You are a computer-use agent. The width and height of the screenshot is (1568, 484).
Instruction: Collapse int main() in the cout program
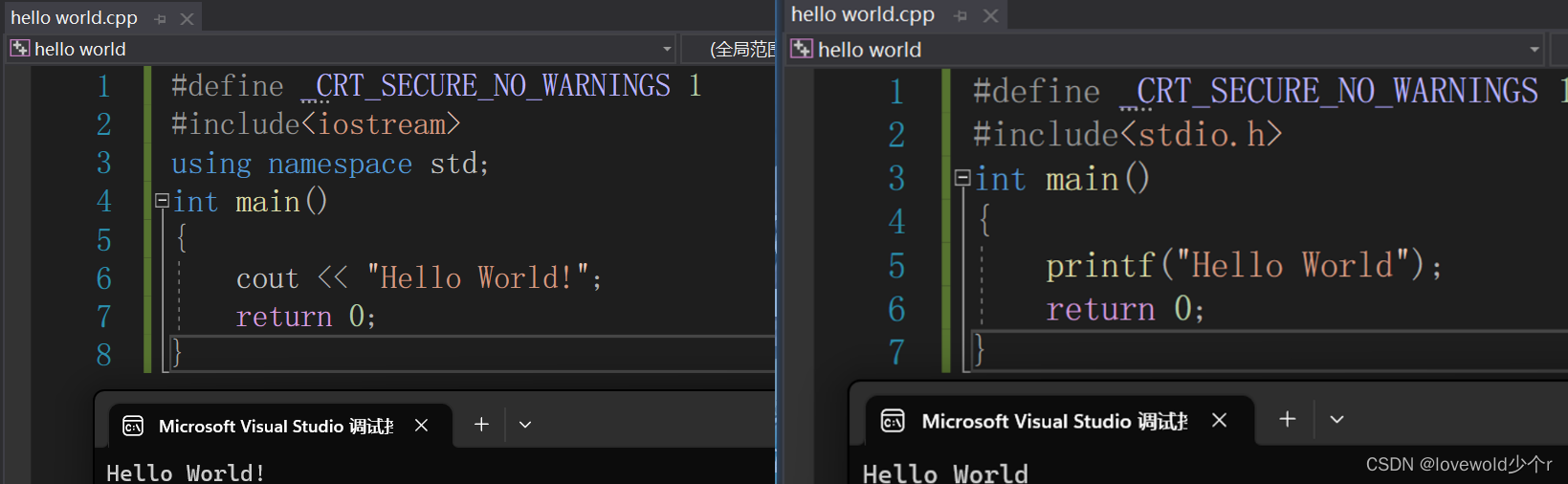point(163,201)
